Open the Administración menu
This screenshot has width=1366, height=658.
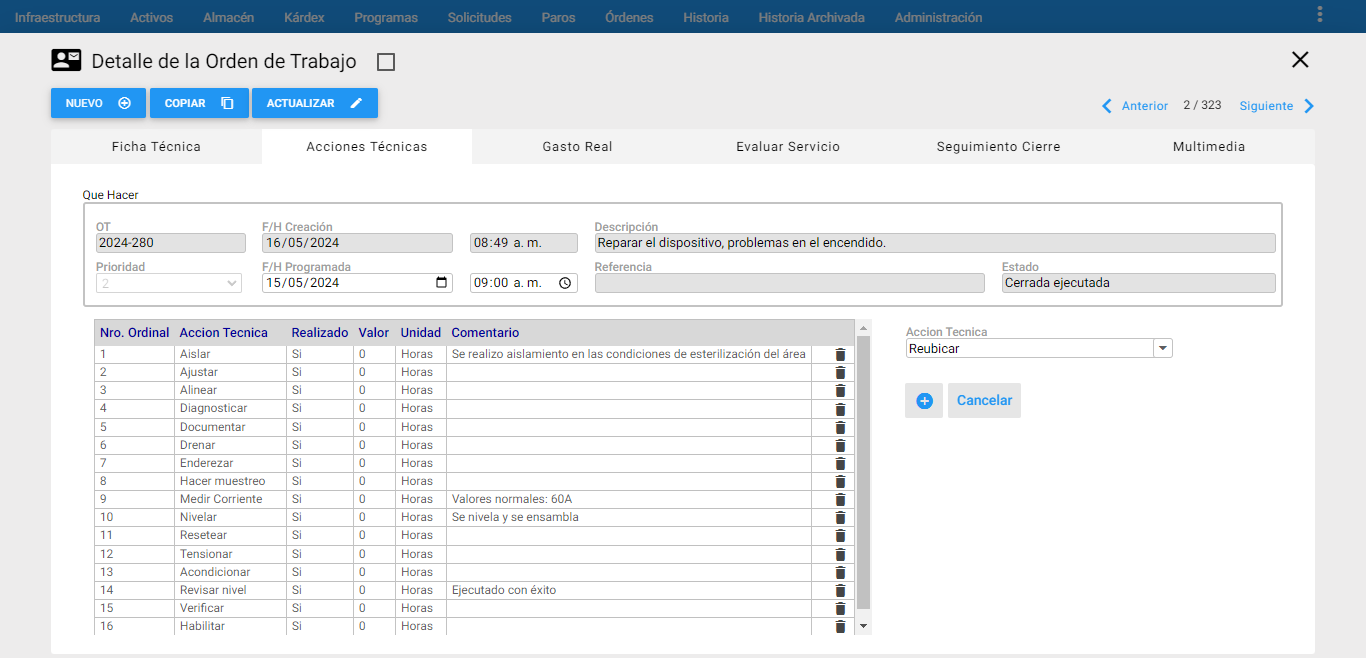tap(938, 17)
